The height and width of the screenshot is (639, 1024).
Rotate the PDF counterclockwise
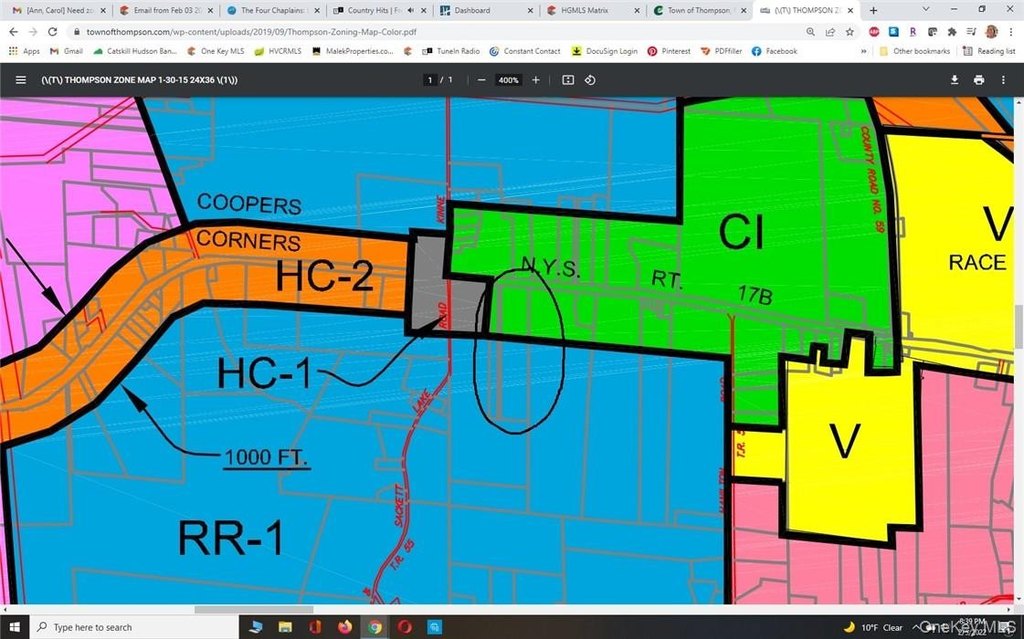coord(590,80)
